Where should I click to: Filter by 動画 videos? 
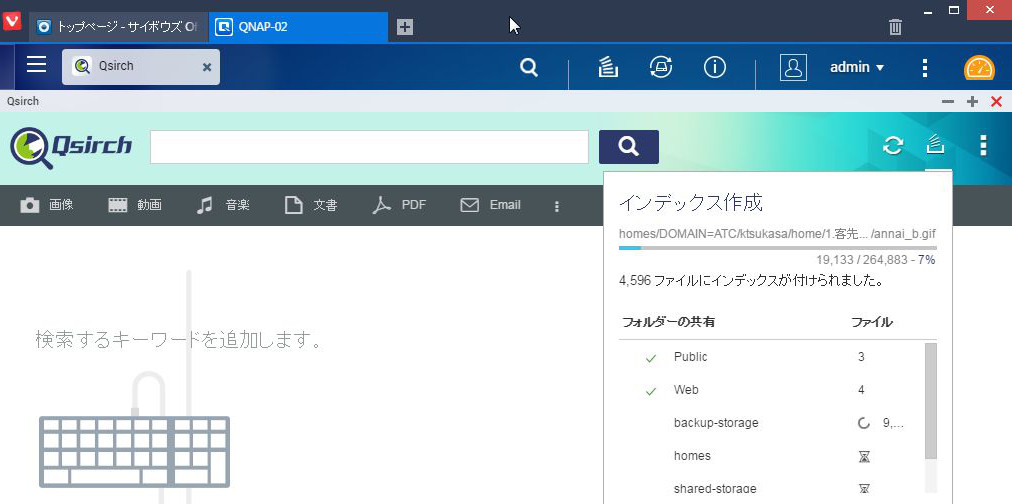click(x=135, y=205)
